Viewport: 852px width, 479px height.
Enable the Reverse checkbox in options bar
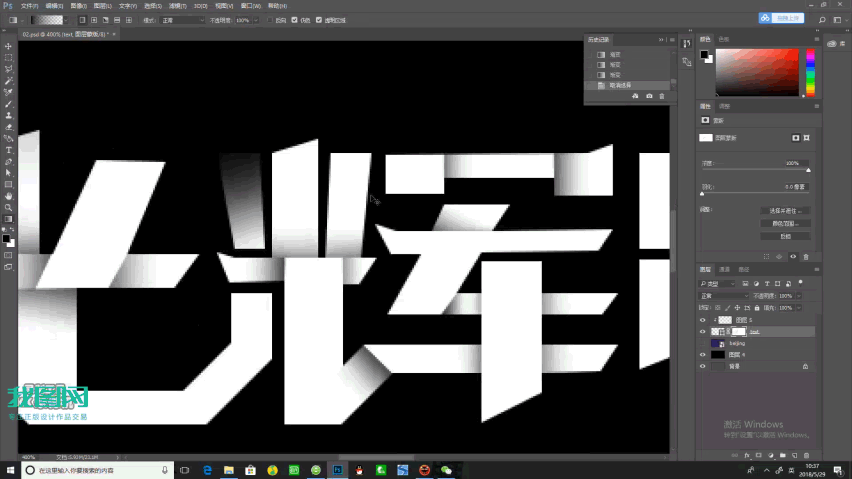270,20
